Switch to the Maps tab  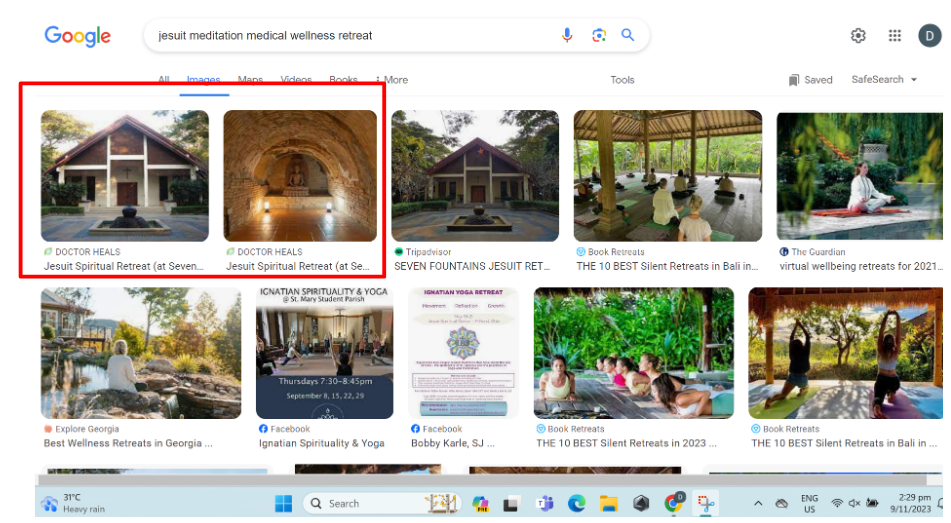[x=250, y=80]
